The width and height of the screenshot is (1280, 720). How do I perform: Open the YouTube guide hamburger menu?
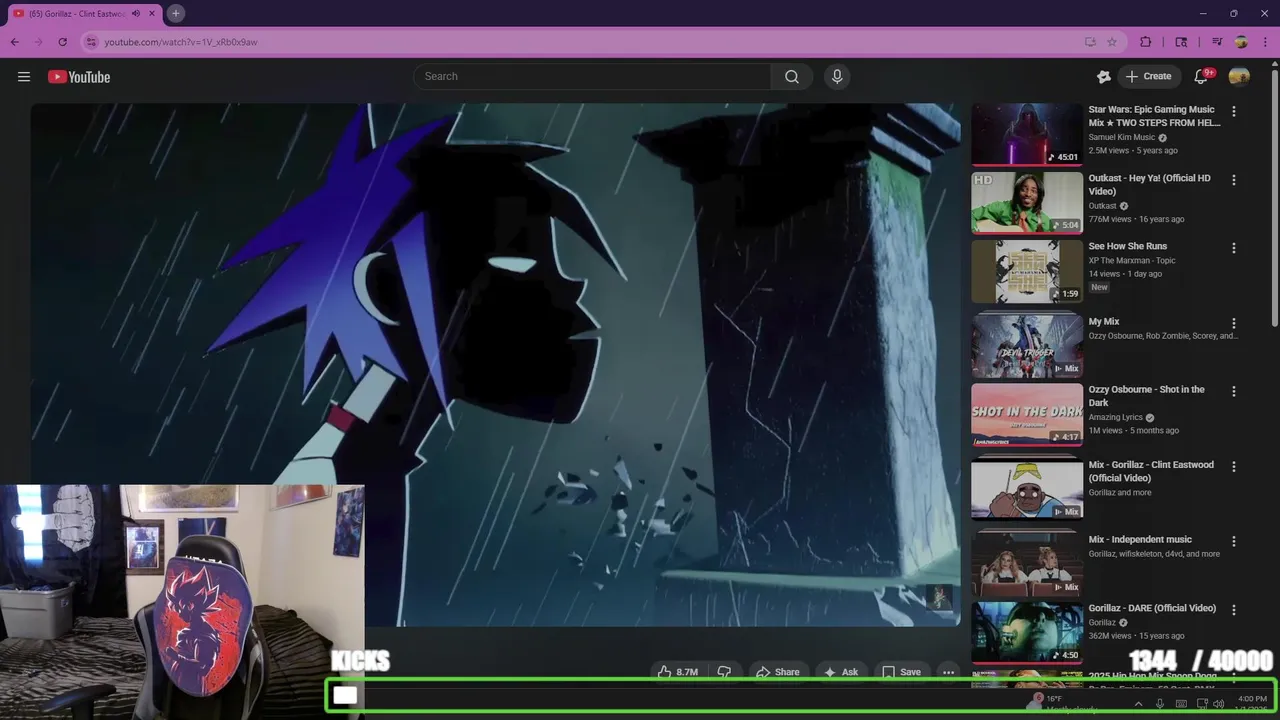coord(24,77)
